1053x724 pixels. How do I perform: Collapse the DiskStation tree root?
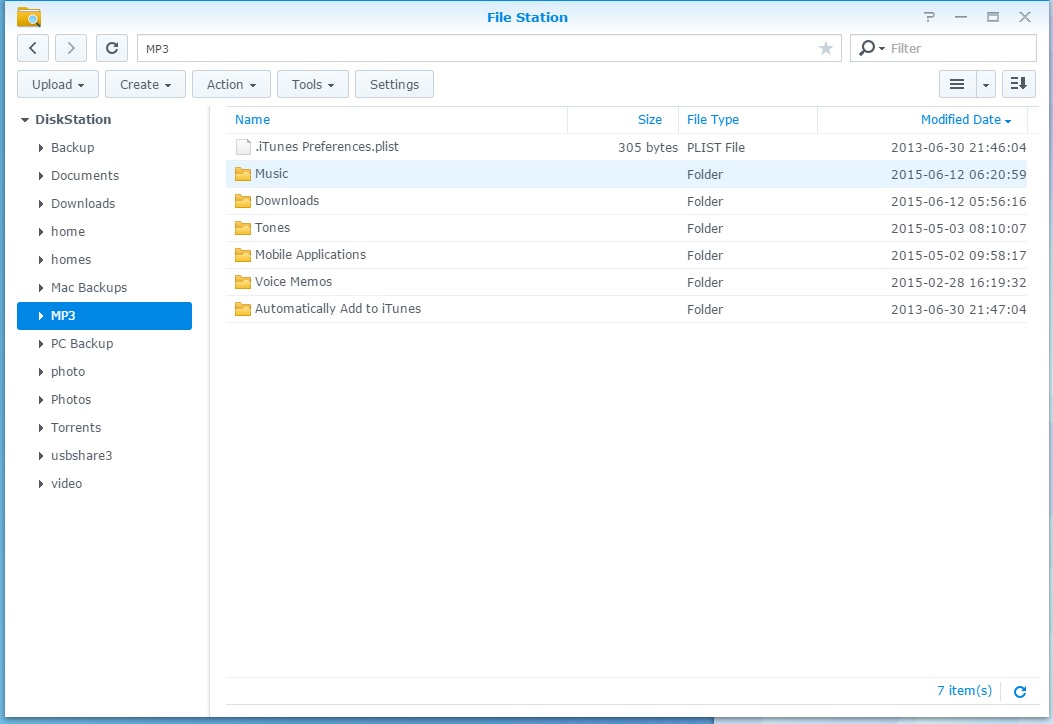25,120
